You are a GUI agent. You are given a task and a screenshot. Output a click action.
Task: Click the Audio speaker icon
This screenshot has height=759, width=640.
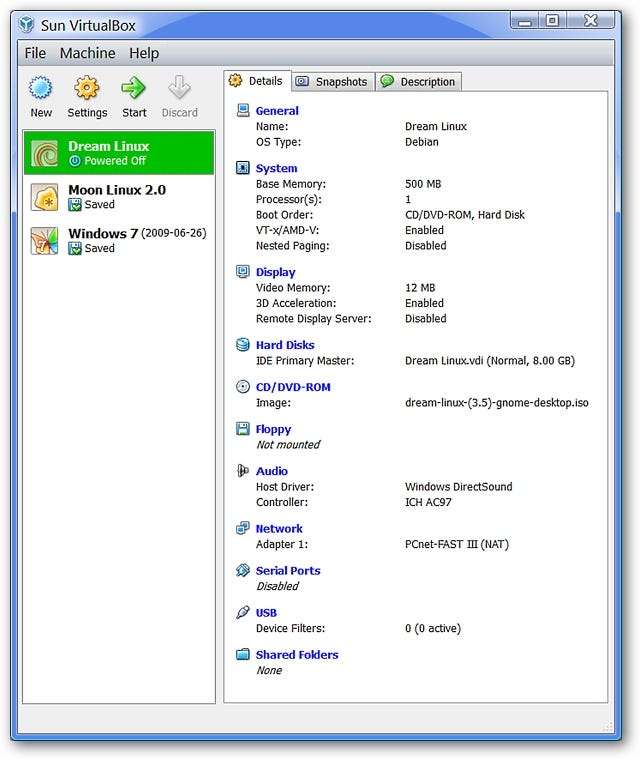pos(242,471)
